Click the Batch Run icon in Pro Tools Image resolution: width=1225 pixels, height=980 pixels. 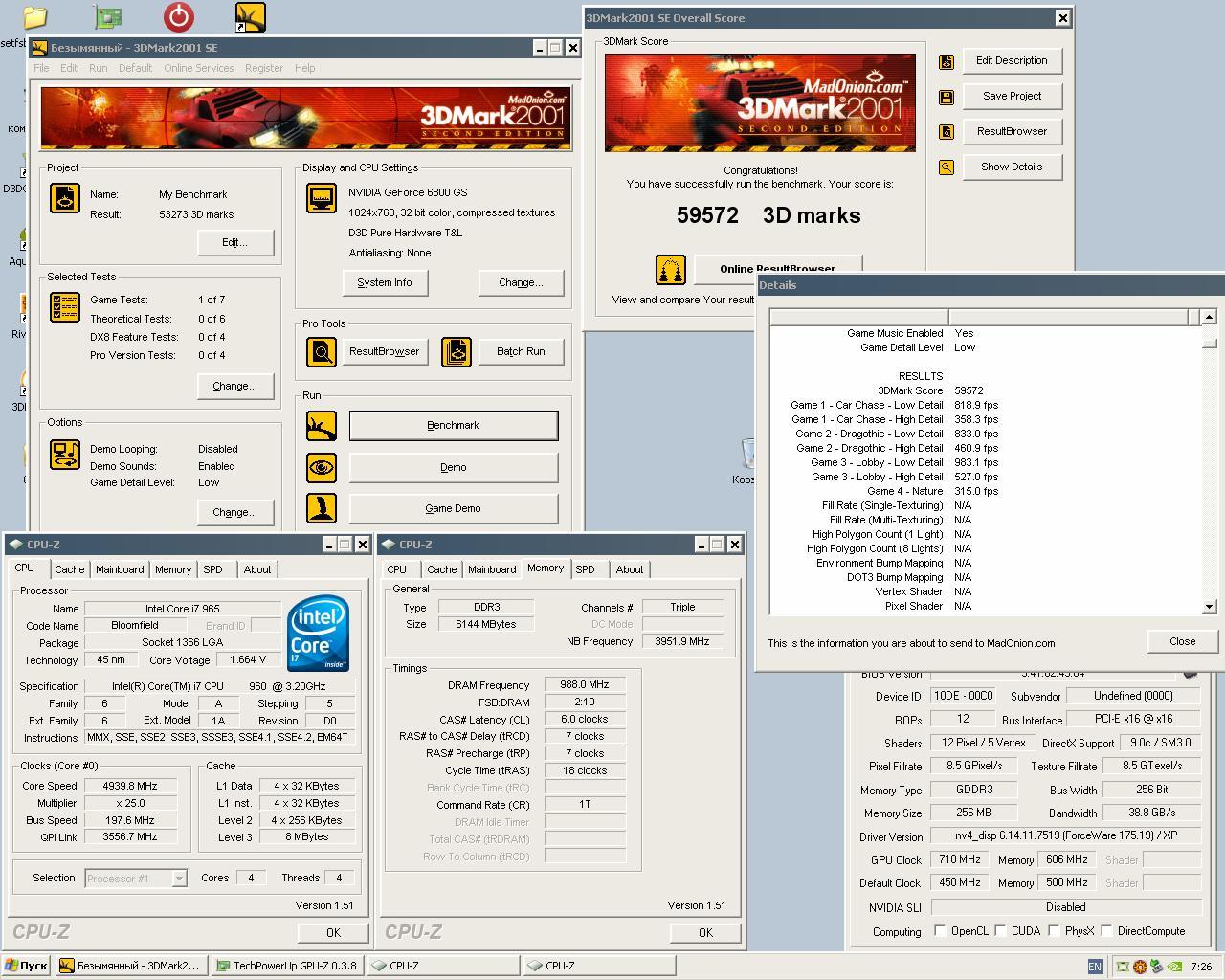point(457,351)
